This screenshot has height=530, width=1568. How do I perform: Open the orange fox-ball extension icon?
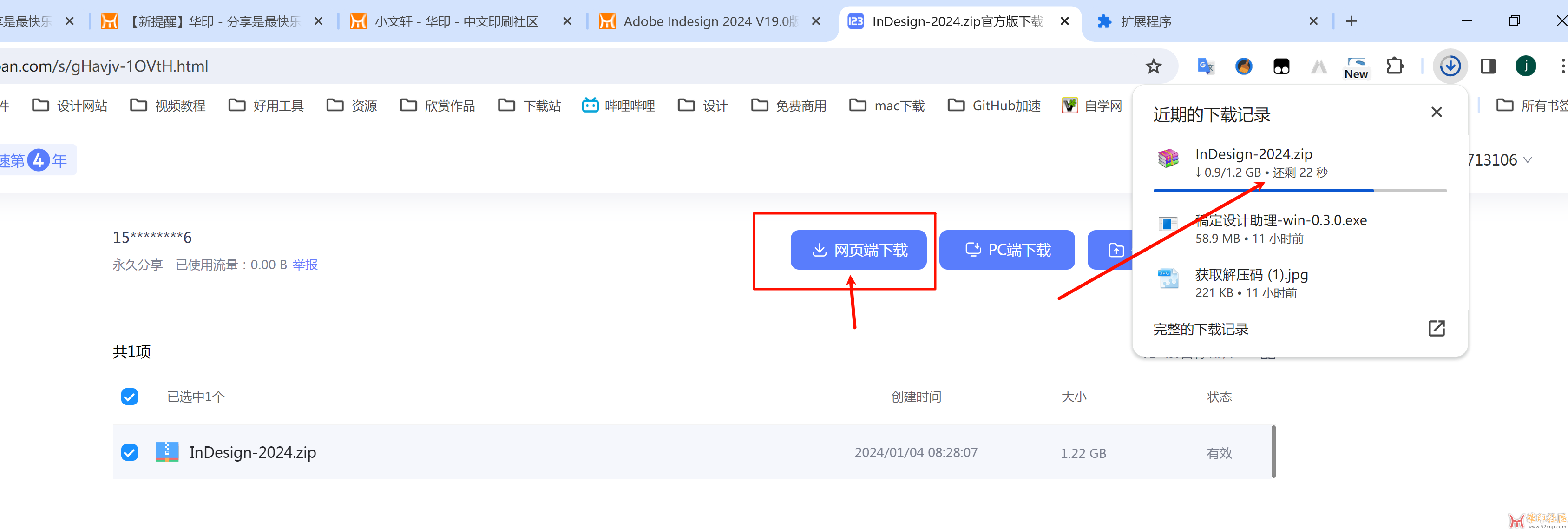click(1244, 66)
